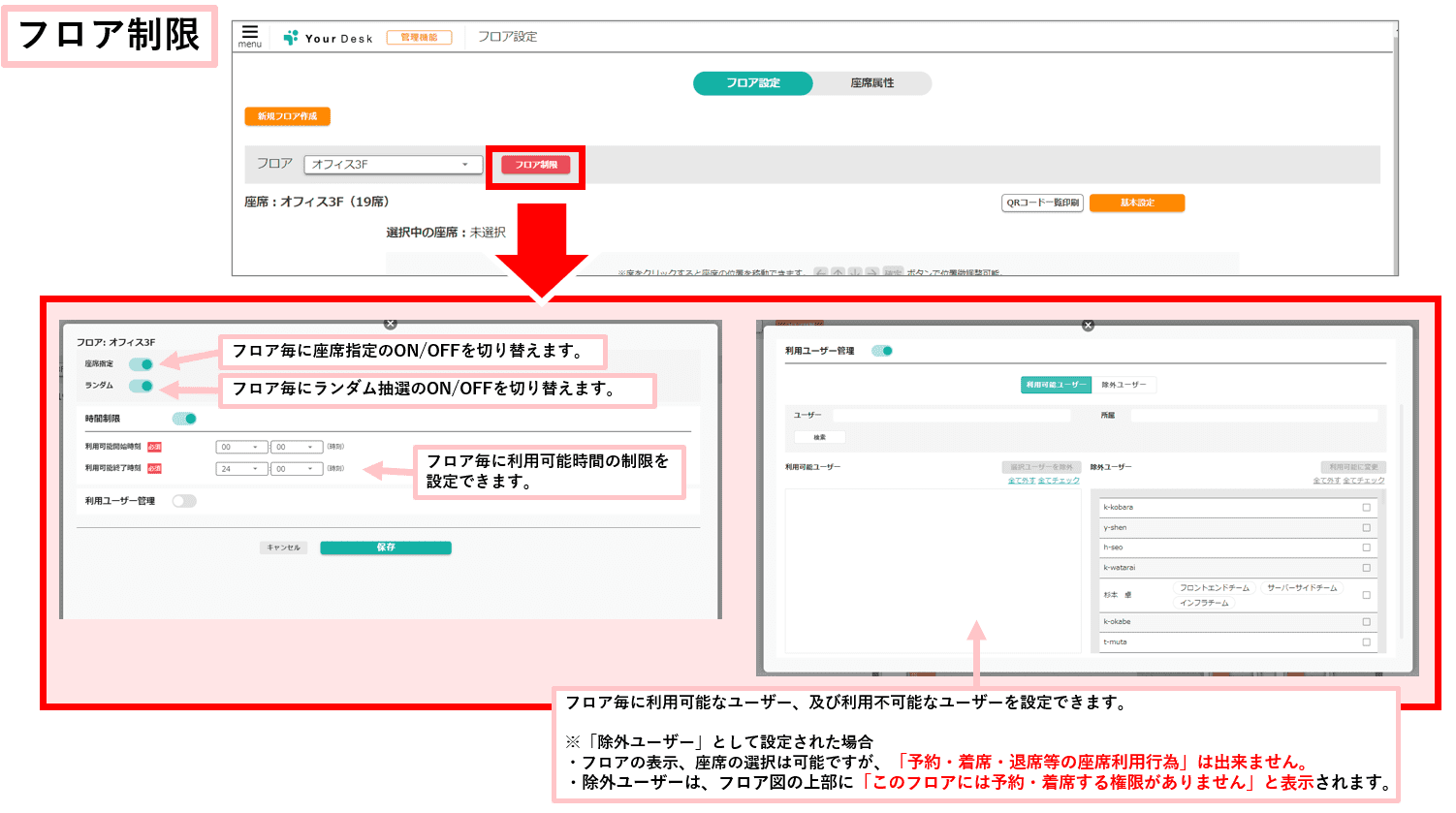Click the ユーザー search input field
Image resolution: width=1456 pixels, height=813 pixels.
pos(951,415)
